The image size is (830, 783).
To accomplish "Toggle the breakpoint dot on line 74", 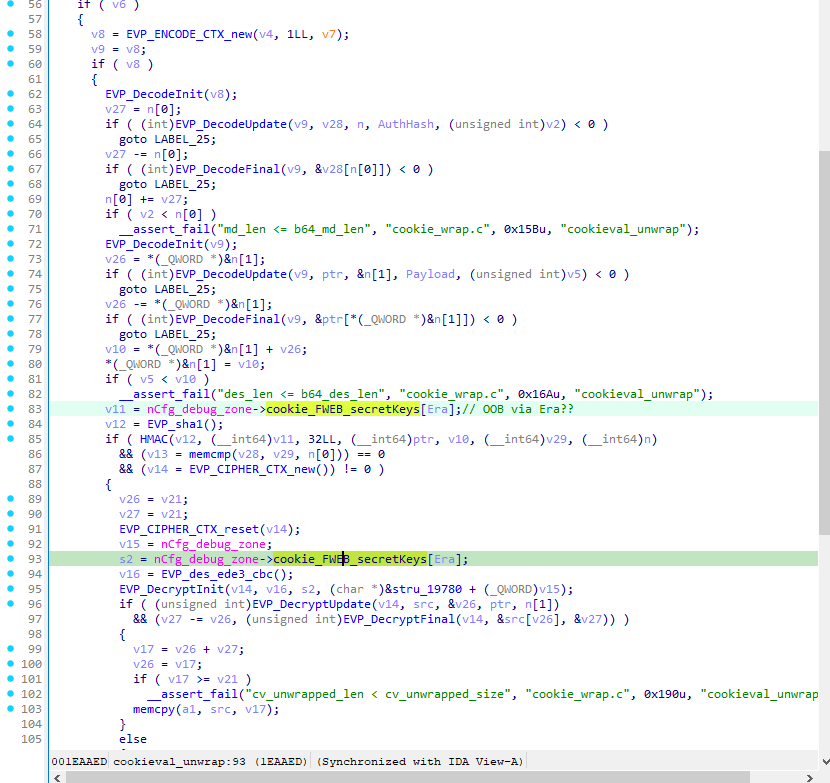I will pyautogui.click(x=10, y=273).
